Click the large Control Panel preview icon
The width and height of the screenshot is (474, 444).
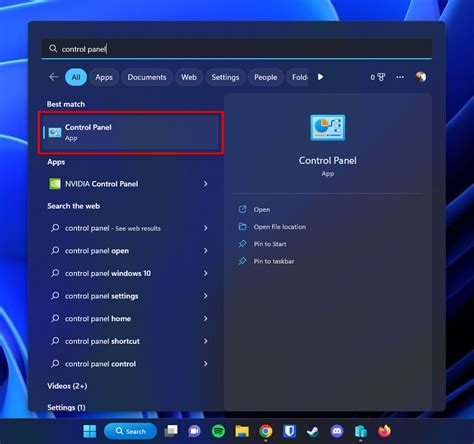pos(328,128)
